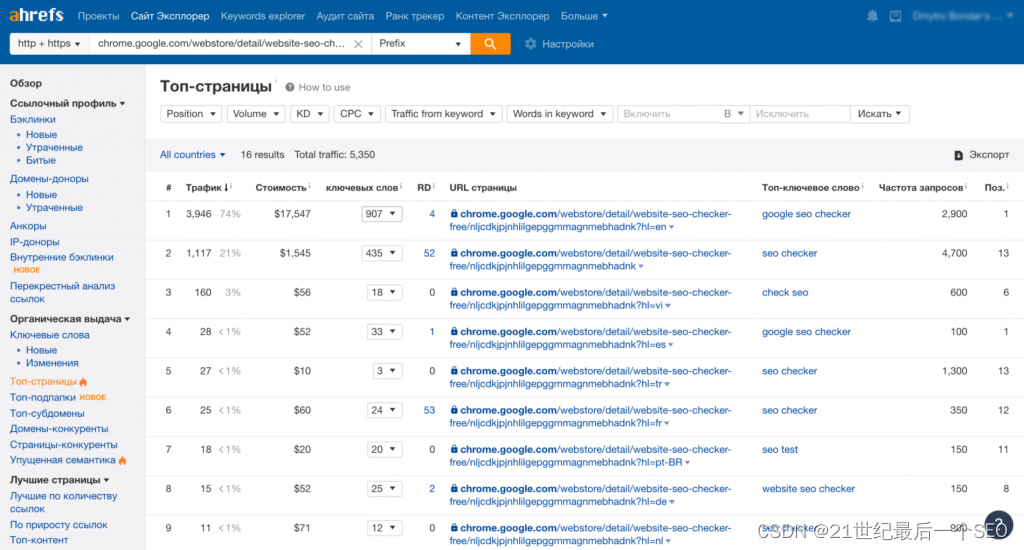The image size is (1024, 550).
Task: Clear the URL input with X
Action: click(359, 44)
